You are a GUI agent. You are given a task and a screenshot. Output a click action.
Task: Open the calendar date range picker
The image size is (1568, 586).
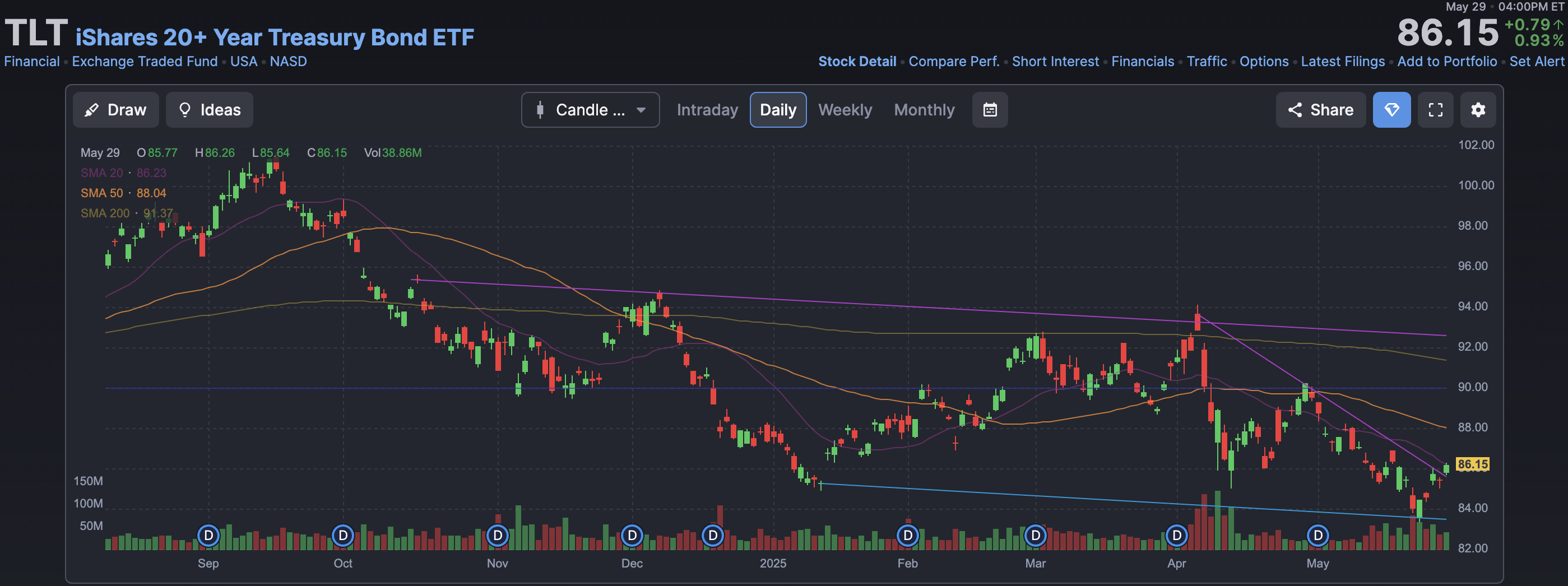tap(990, 110)
